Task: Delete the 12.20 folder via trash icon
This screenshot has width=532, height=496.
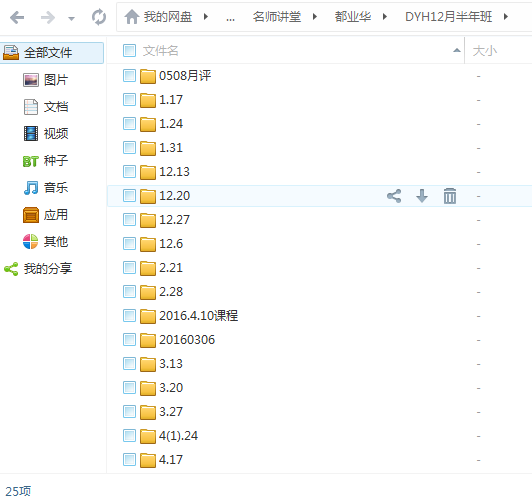Action: (x=450, y=196)
